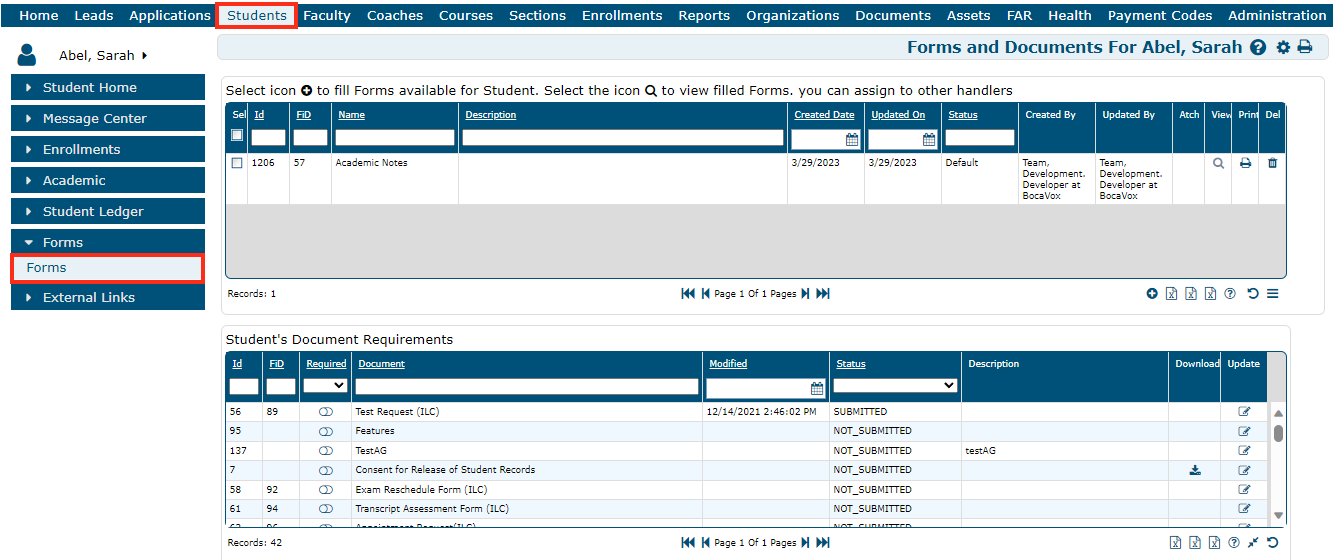Screen dimensions: 1333x560
Task: Toggle Required for Transcript Assessment Form
Action: click(325, 509)
